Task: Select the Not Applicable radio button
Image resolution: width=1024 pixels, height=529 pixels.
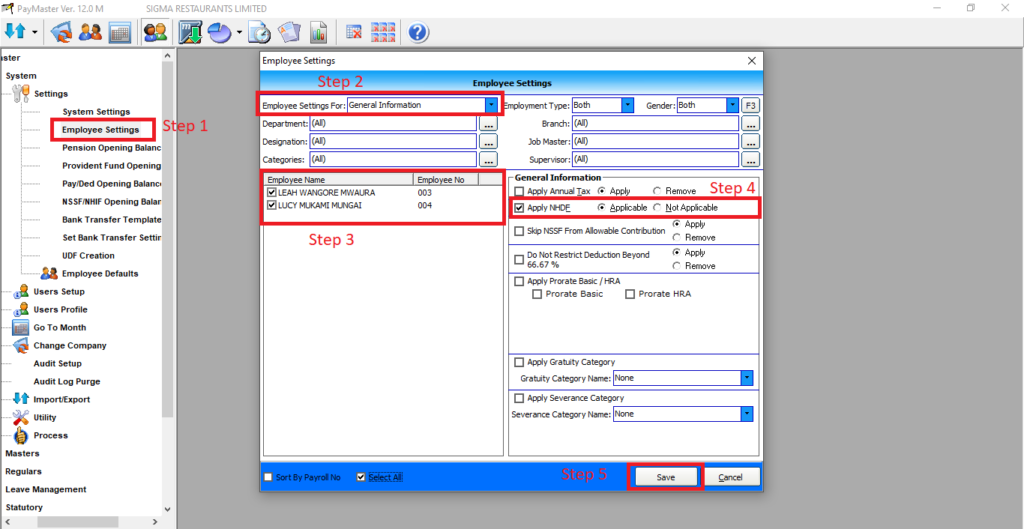Action: (657, 208)
